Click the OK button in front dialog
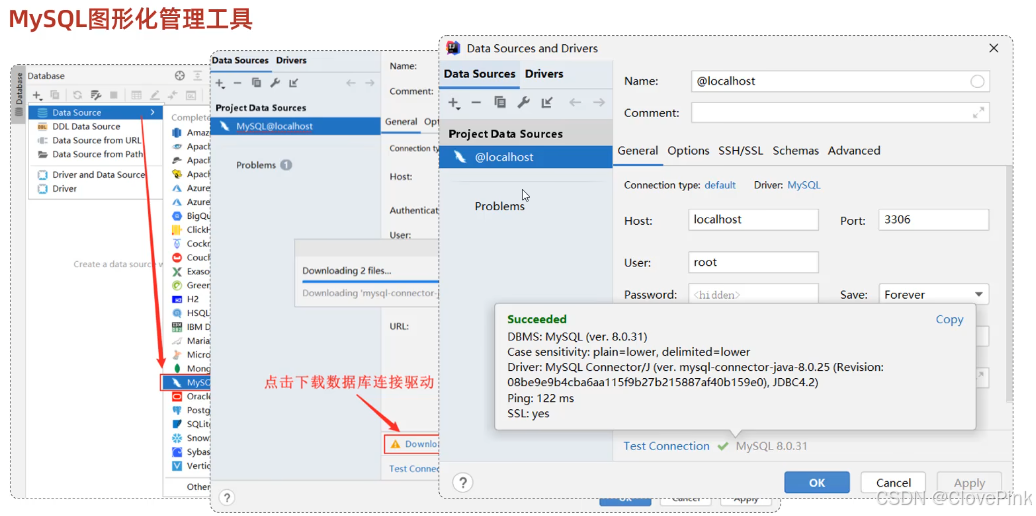Image resolution: width=1036 pixels, height=516 pixels. (x=817, y=482)
